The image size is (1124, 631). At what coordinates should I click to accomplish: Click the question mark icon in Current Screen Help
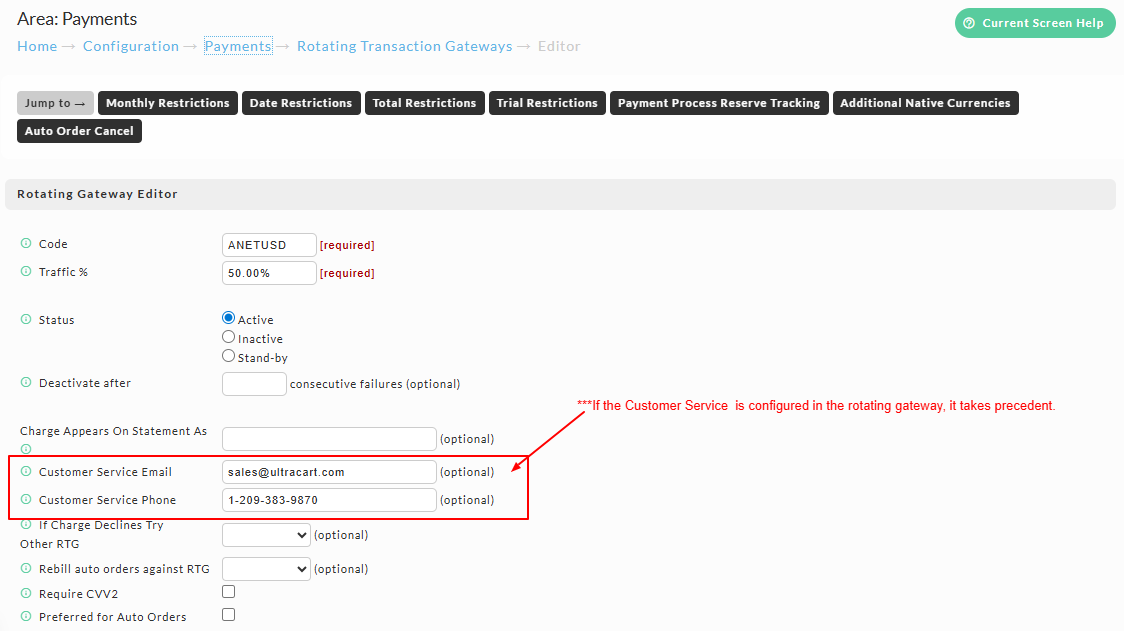pos(969,23)
